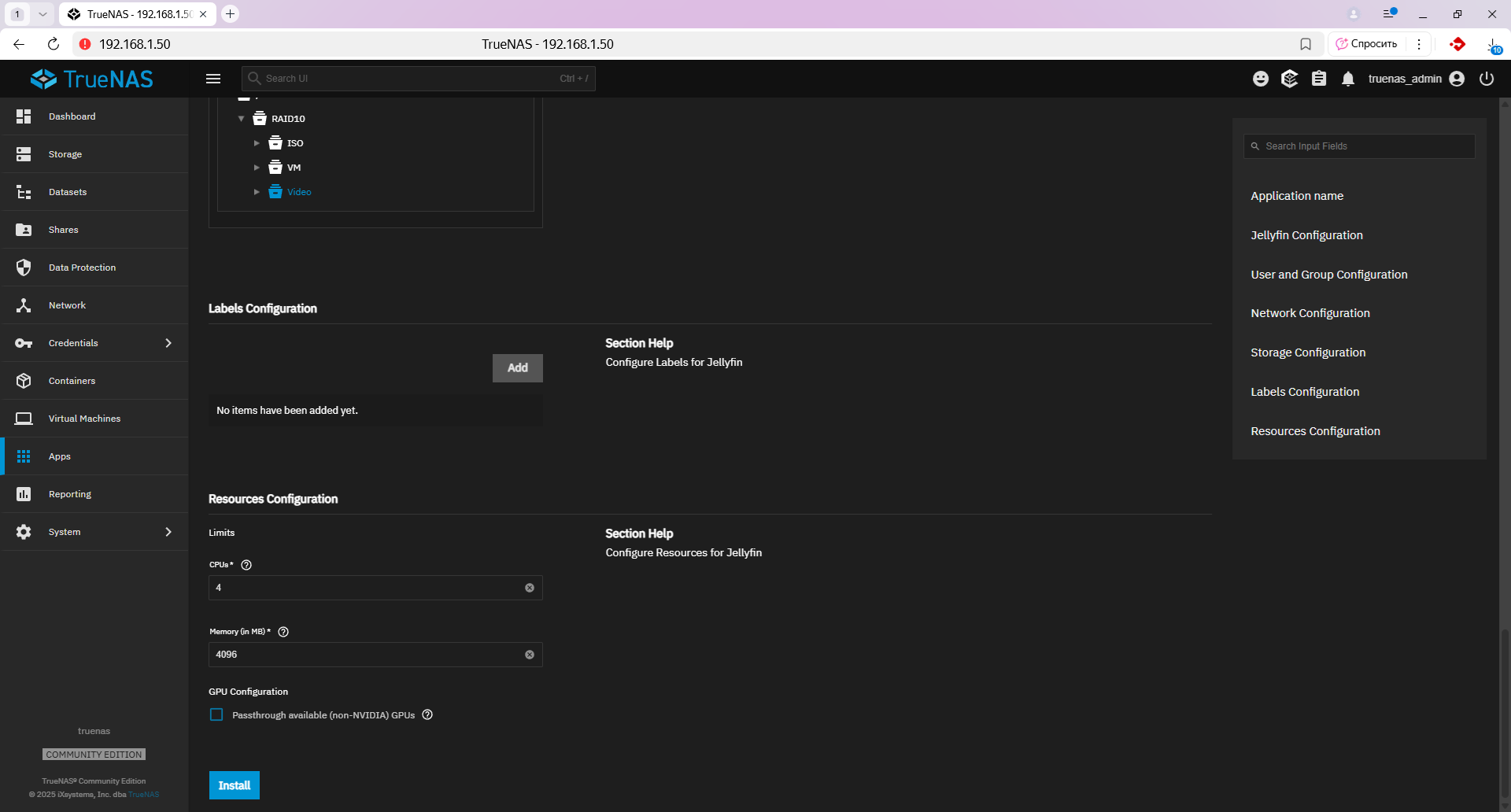Add a label with Add button
The image size is (1511, 812).
tap(517, 368)
